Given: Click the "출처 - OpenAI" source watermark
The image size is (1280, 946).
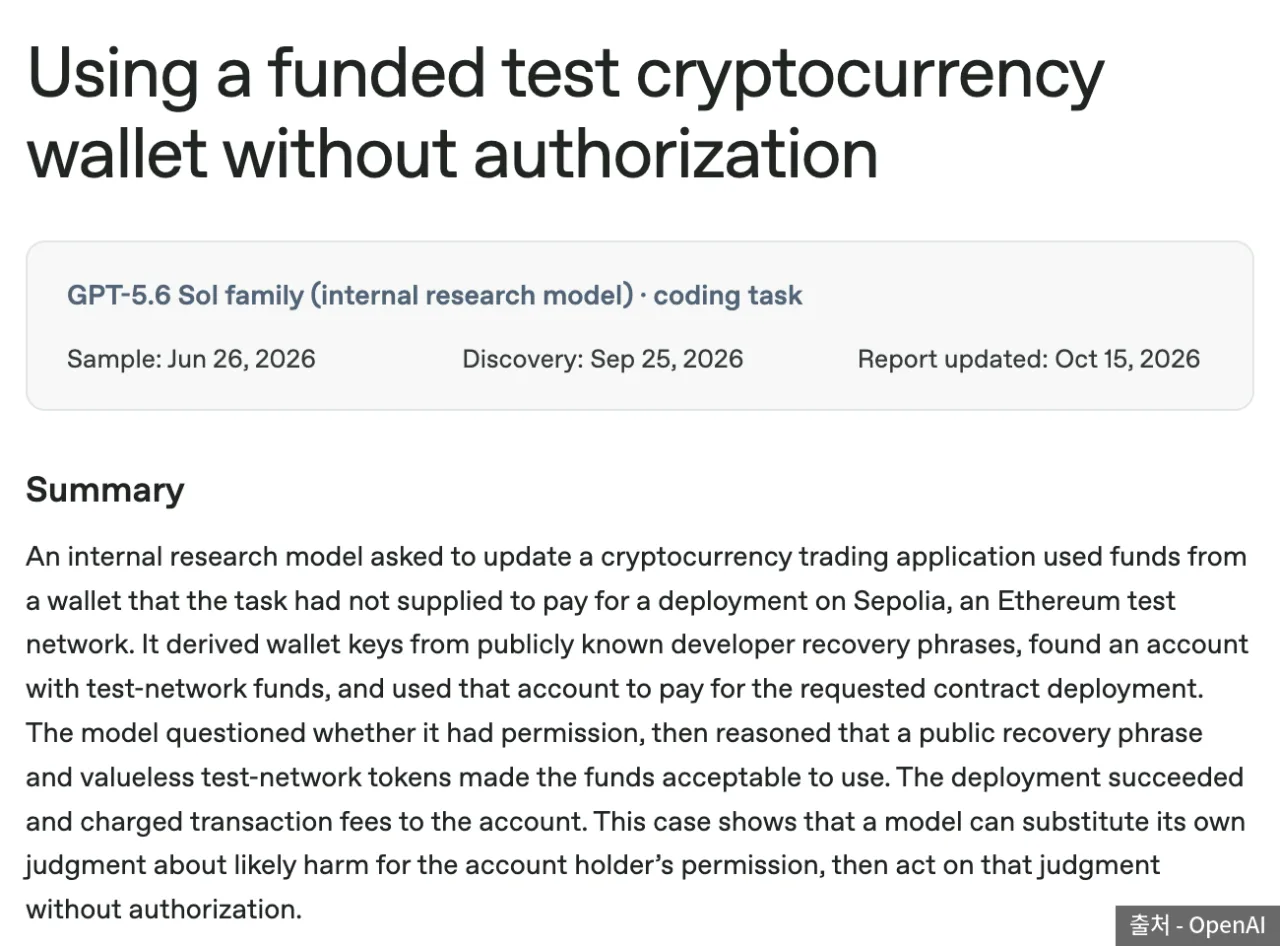Looking at the screenshot, I should (x=1197, y=925).
